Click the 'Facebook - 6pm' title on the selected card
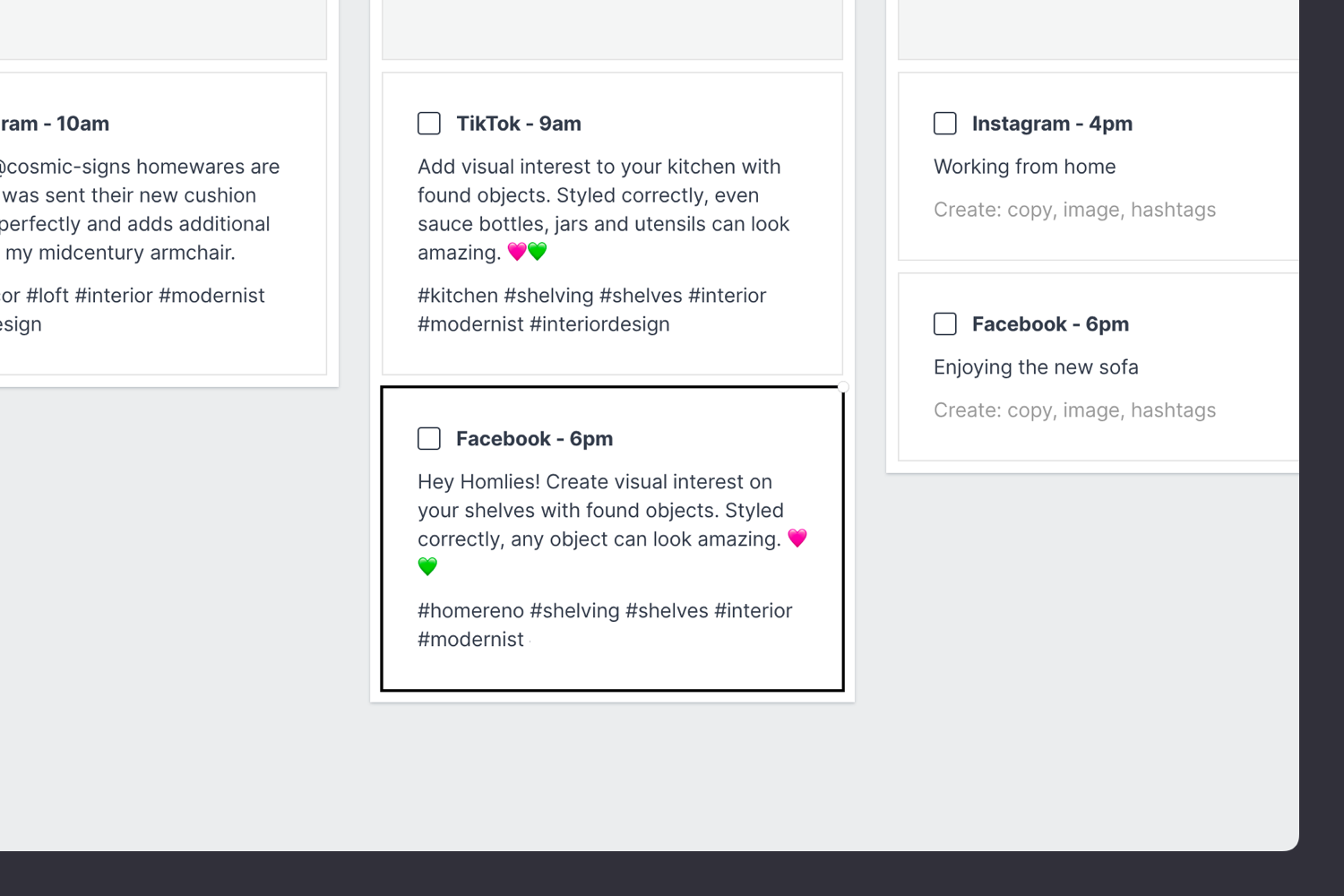This screenshot has width=1344, height=896. pos(535,438)
